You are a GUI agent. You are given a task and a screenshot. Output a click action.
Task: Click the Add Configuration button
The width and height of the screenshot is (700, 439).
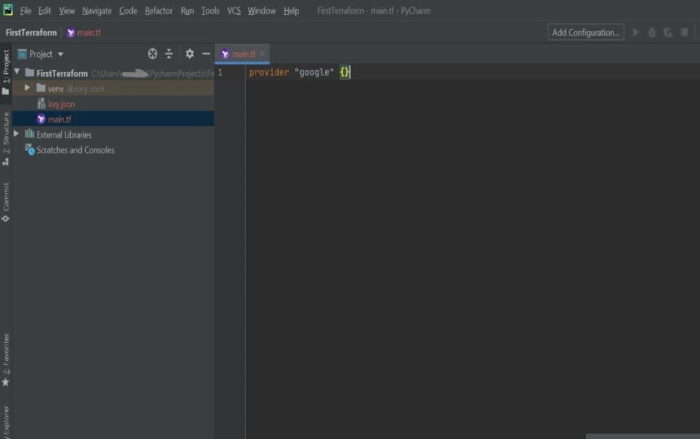click(x=585, y=32)
